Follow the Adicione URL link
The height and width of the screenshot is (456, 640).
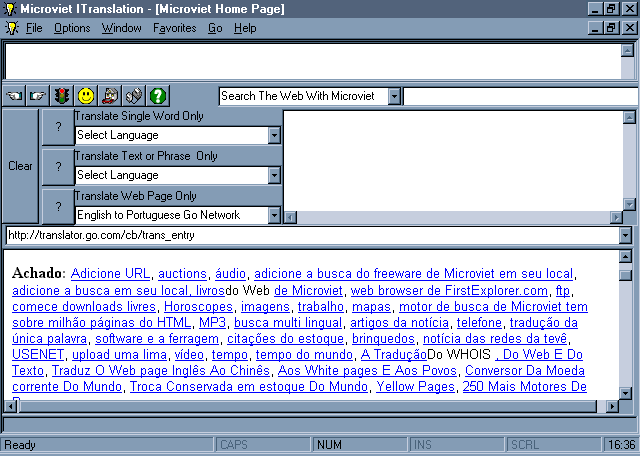(x=110, y=273)
